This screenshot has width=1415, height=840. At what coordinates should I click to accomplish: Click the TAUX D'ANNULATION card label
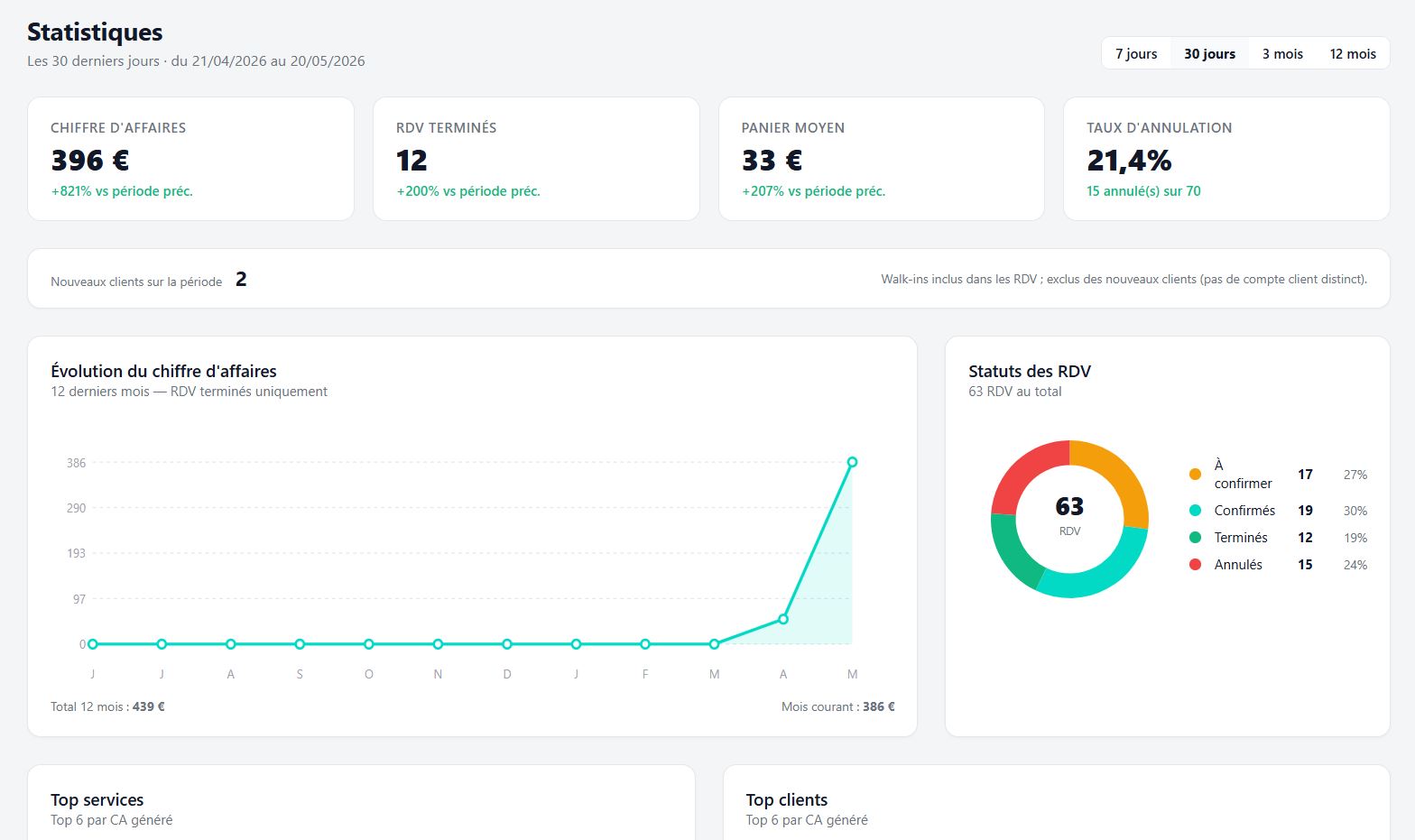[x=1159, y=128]
